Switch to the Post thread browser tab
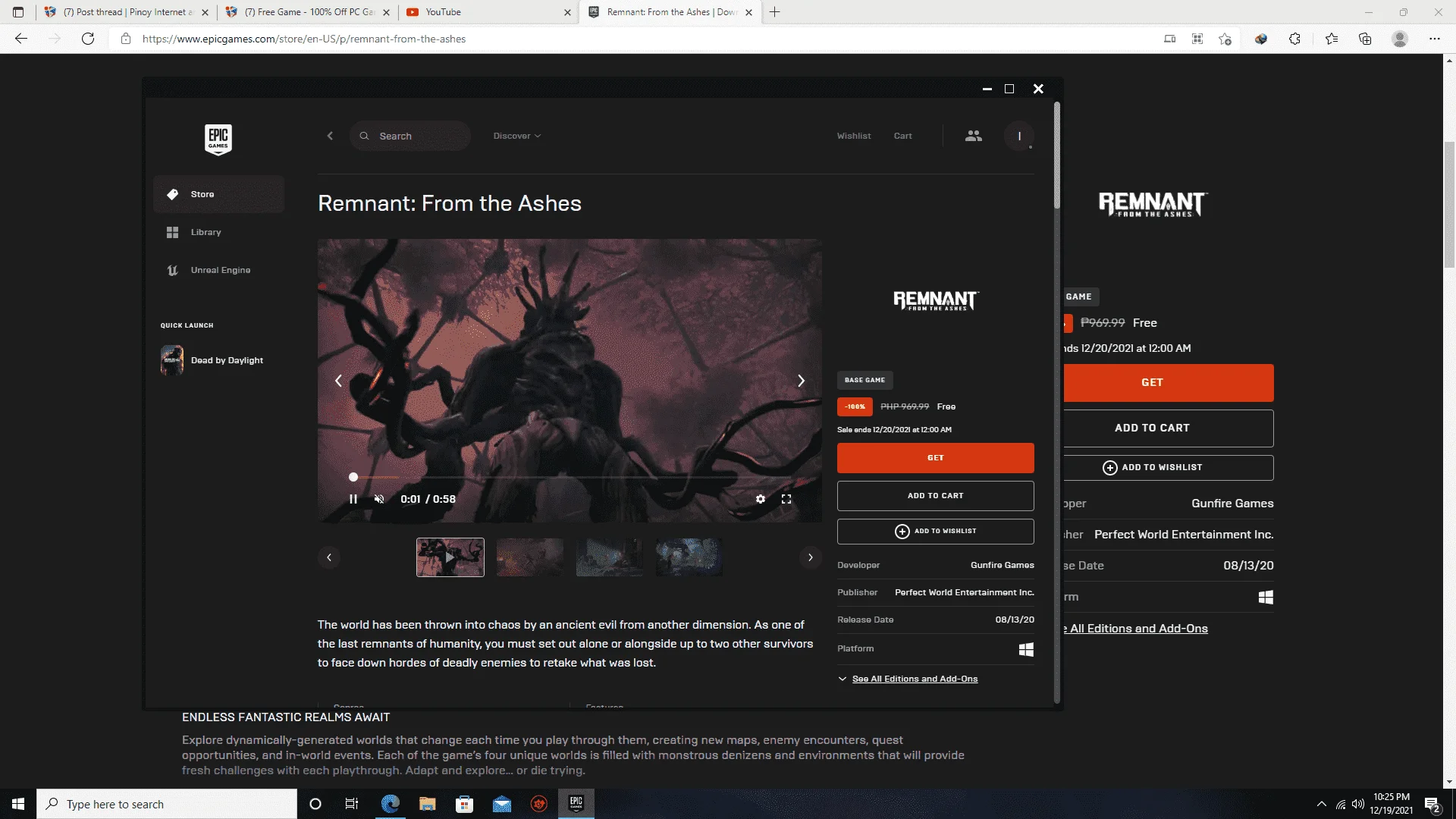1456x819 pixels. 127,12
